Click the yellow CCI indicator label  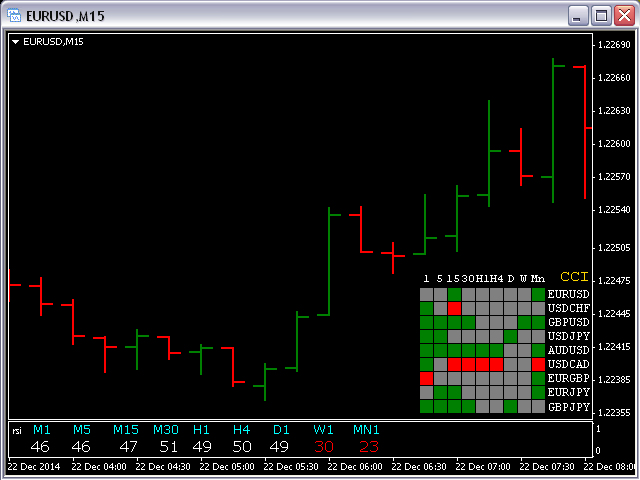click(574, 277)
